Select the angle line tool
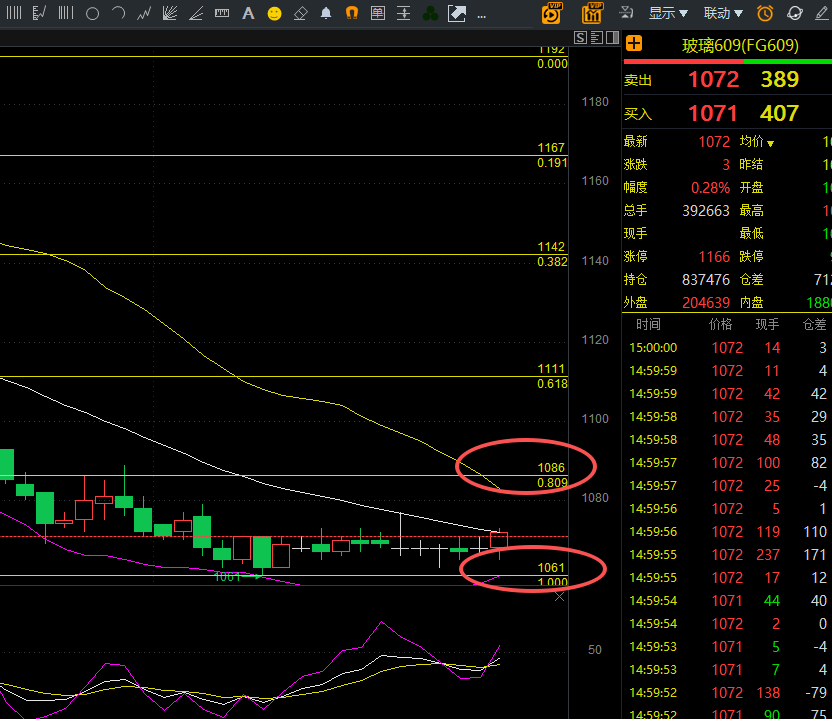 (196, 13)
